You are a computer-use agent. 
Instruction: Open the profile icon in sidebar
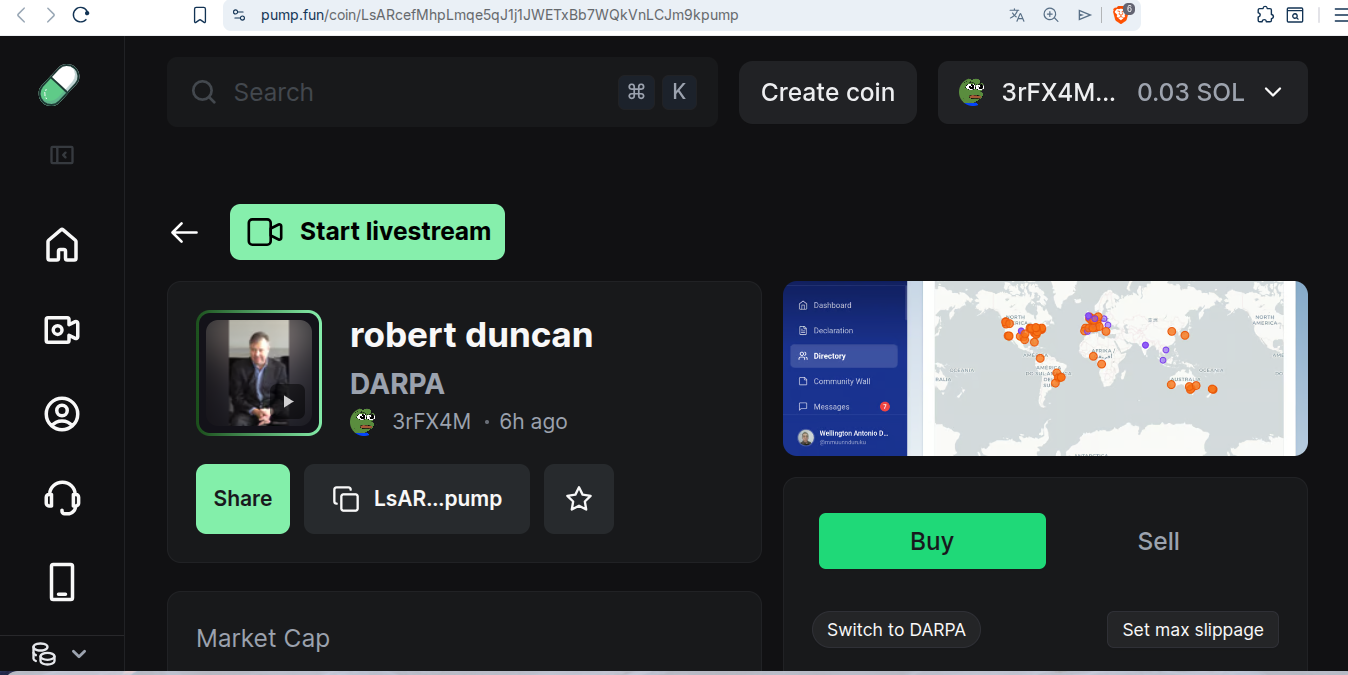coord(62,414)
